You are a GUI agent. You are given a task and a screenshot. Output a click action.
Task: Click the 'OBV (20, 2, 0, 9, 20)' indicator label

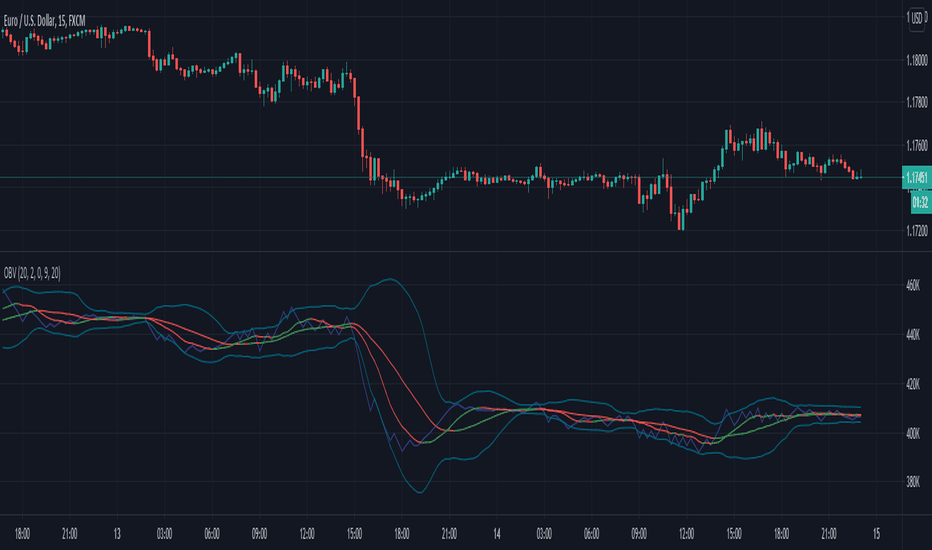(x=32, y=274)
